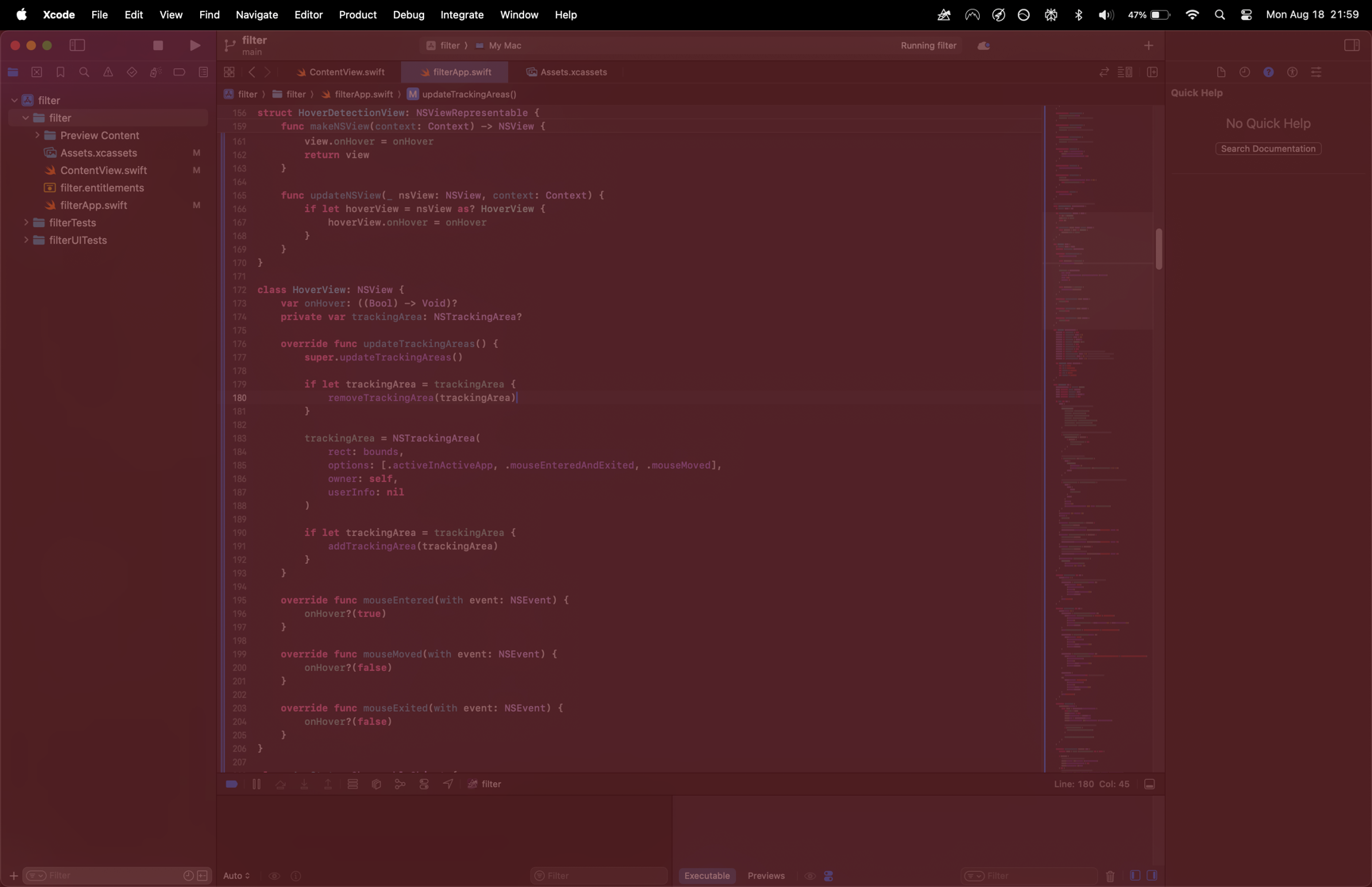Collapse the Preview Content group
Screen dimensions: 1372x887
(x=37, y=136)
